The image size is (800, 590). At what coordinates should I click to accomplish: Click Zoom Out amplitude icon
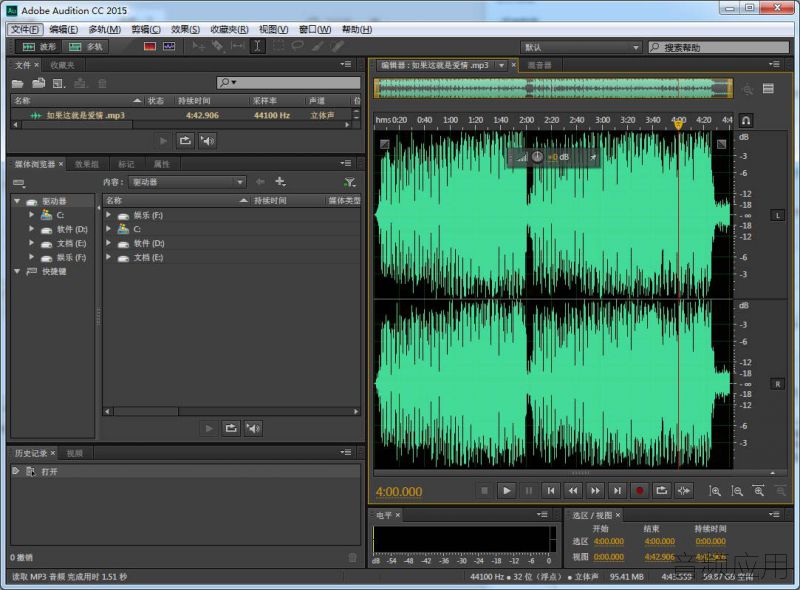point(737,491)
